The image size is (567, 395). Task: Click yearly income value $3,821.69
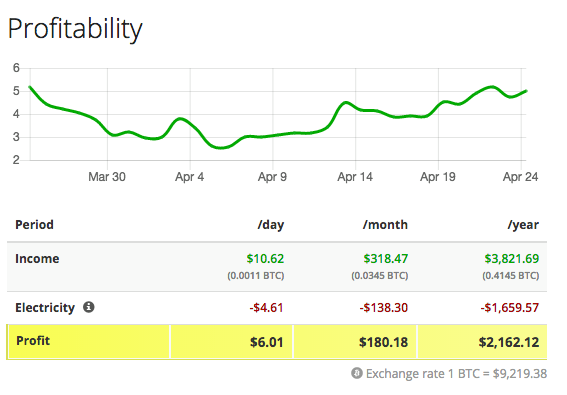[x=512, y=259]
